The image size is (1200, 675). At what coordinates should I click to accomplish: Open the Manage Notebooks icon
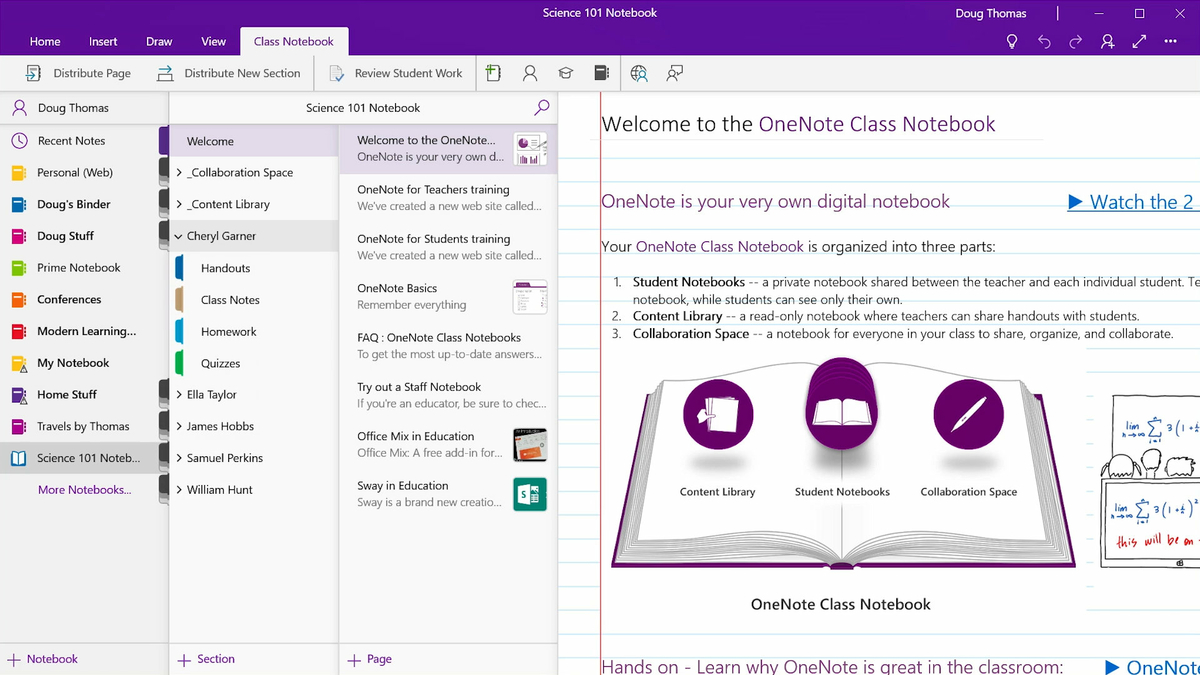[x=602, y=72]
